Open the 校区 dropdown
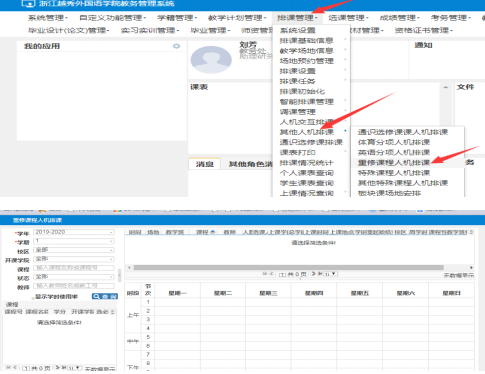485x374 pixels. [74, 250]
